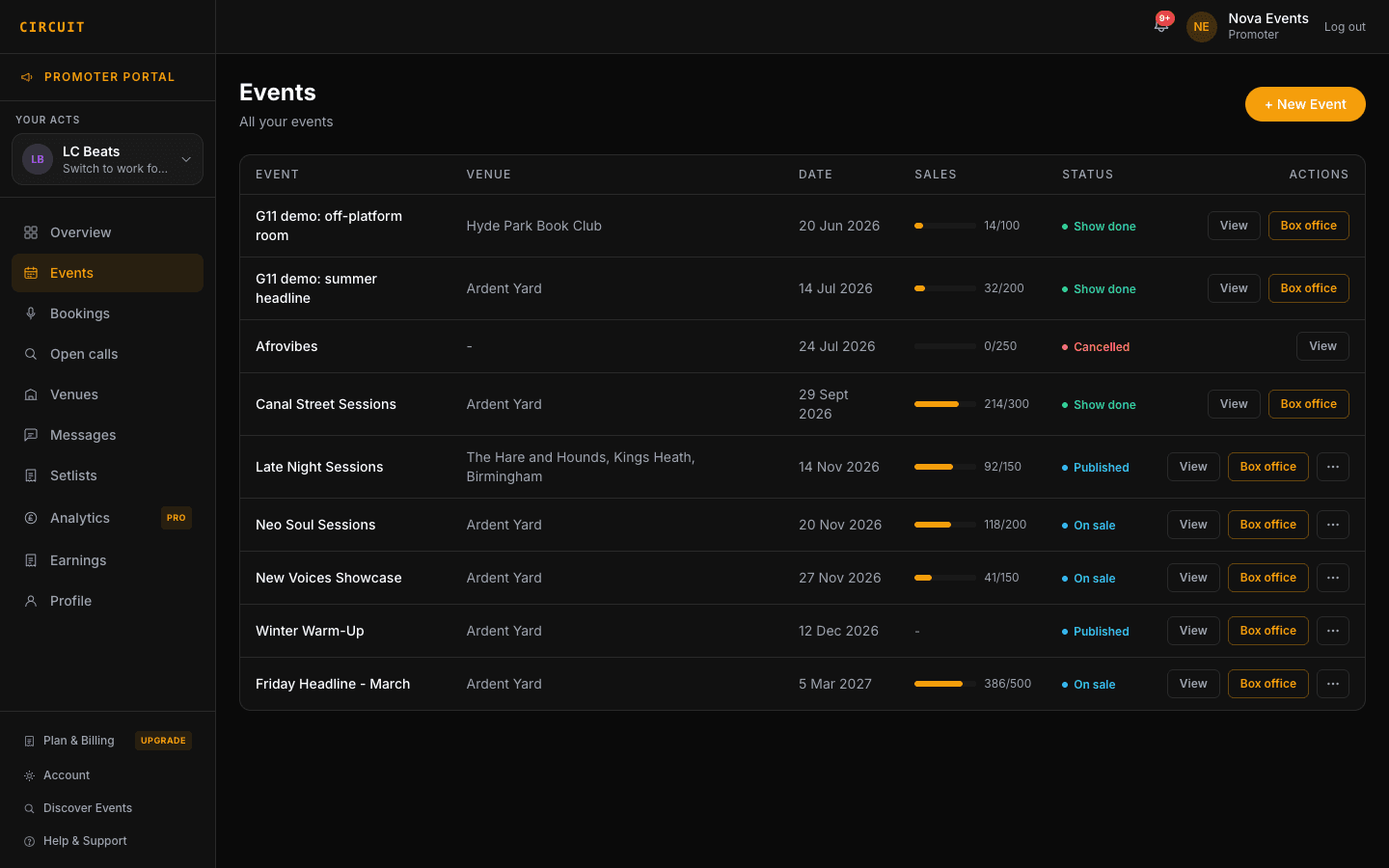Viewport: 1389px width, 868px height.
Task: Click the Neo Soul Sessions sales progress bar
Action: (945, 525)
